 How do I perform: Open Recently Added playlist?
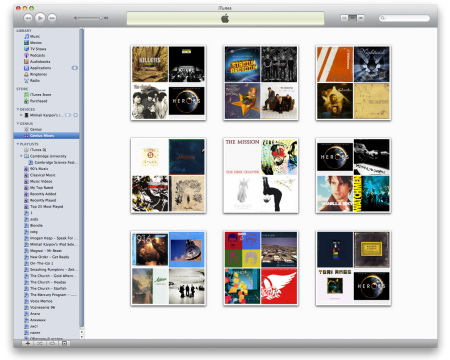tap(47, 194)
